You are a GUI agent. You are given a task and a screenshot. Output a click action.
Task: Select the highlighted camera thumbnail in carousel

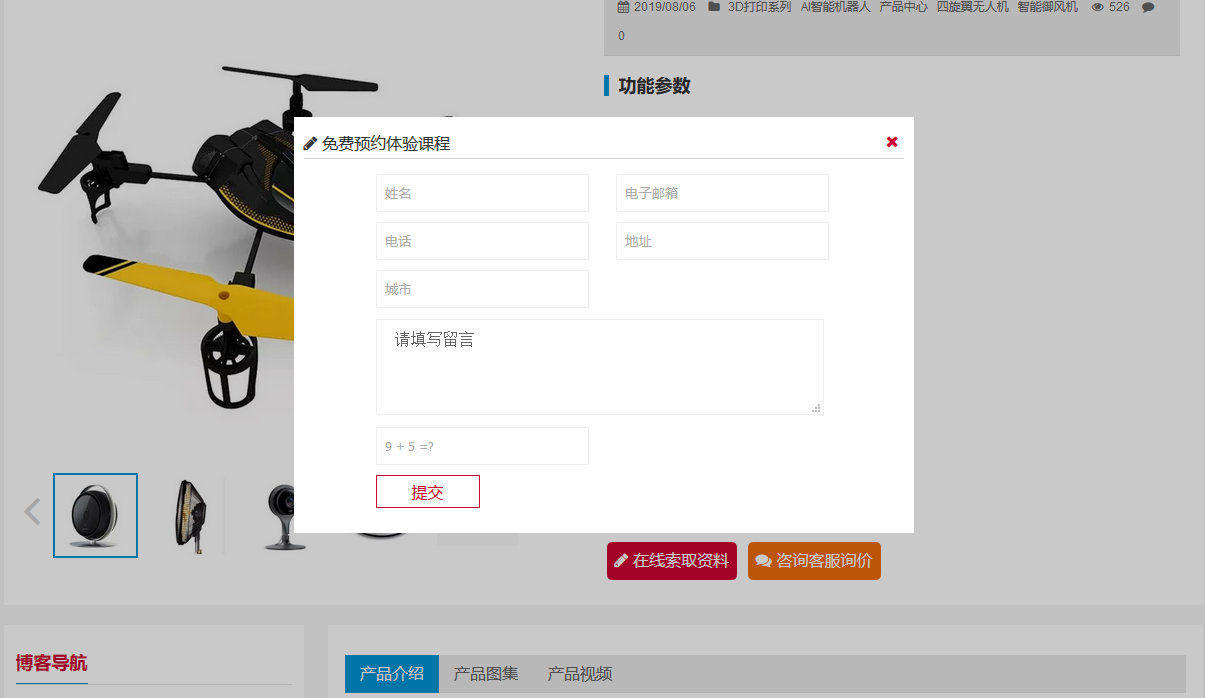pos(95,515)
